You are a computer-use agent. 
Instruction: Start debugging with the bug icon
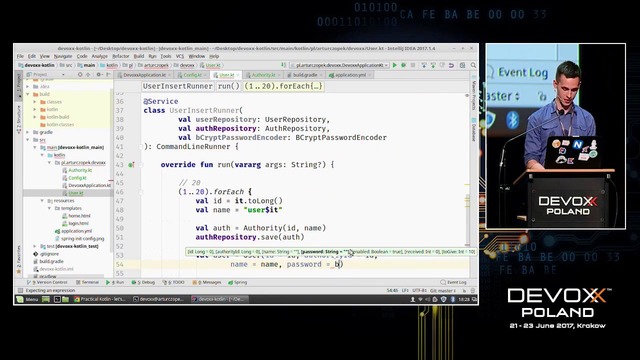[403, 65]
